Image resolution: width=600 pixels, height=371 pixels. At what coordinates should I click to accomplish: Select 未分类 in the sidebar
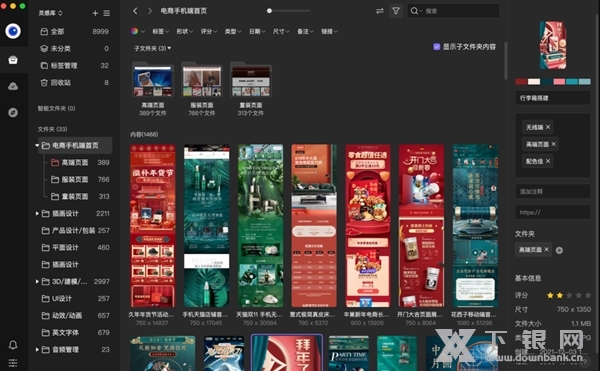(x=75, y=49)
